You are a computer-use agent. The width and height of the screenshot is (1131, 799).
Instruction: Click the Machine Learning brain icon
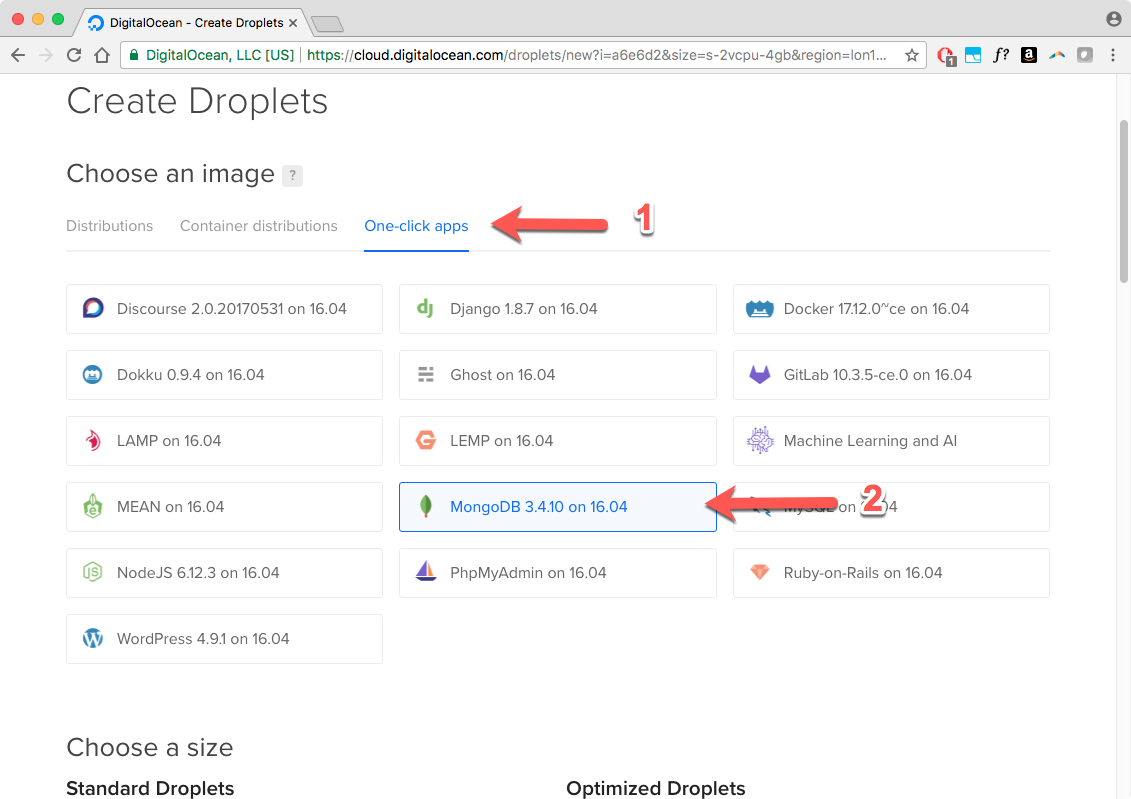[x=760, y=441]
